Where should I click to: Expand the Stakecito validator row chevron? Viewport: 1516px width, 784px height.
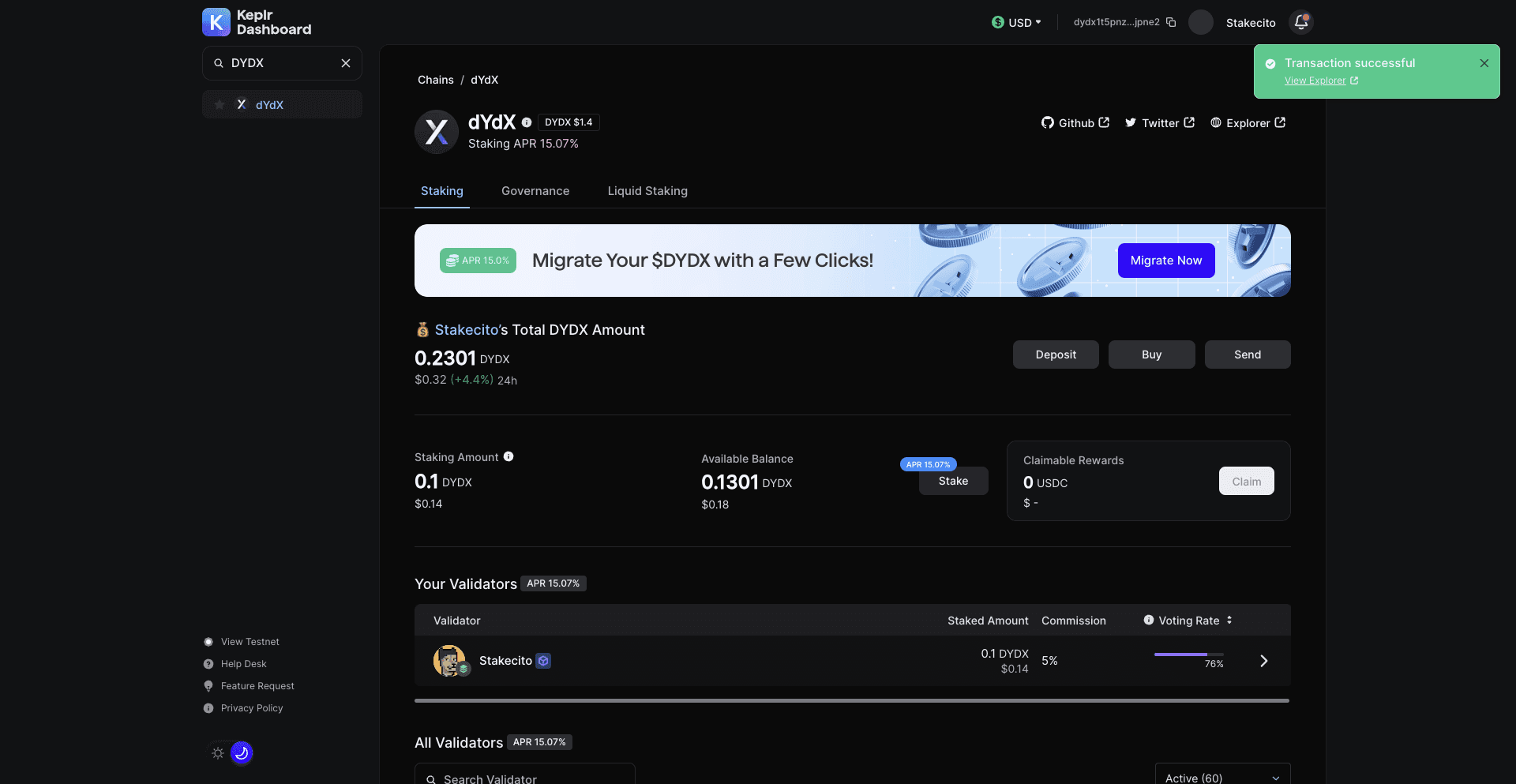pyautogui.click(x=1263, y=661)
